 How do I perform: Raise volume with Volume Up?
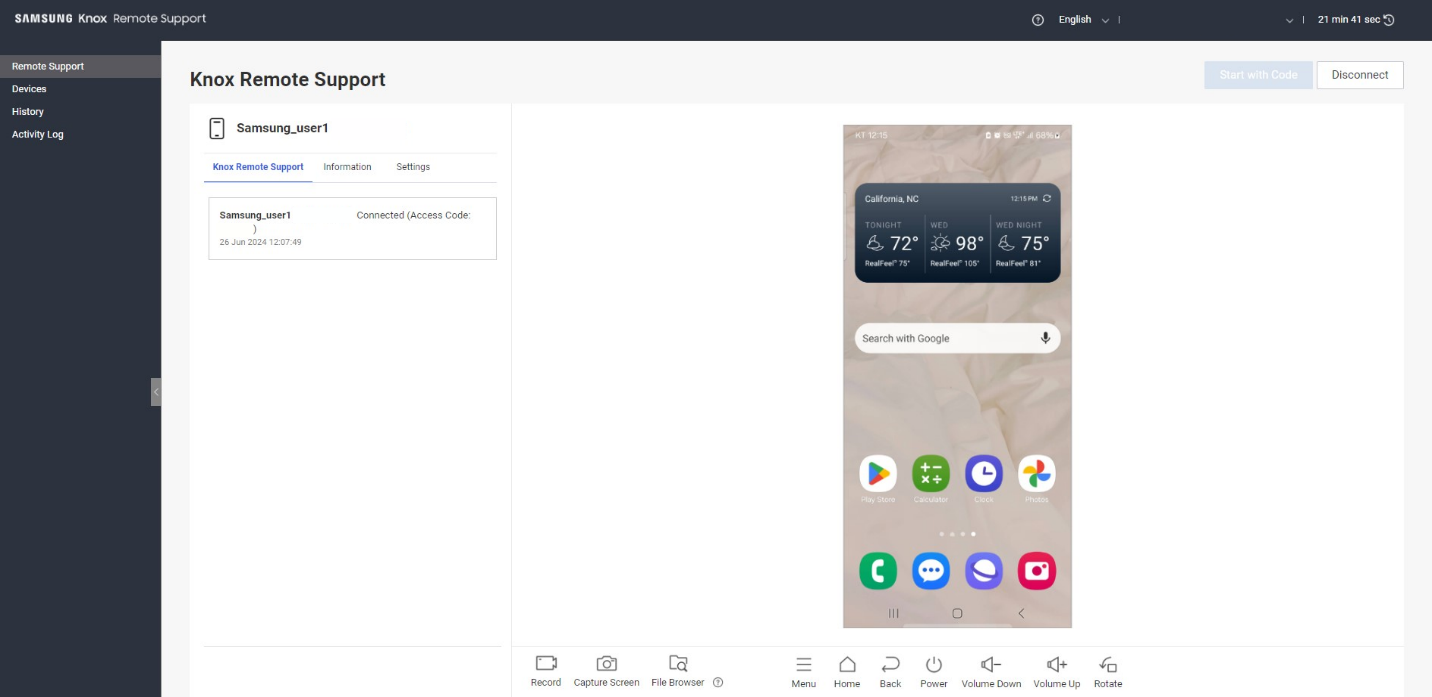pos(1056,665)
